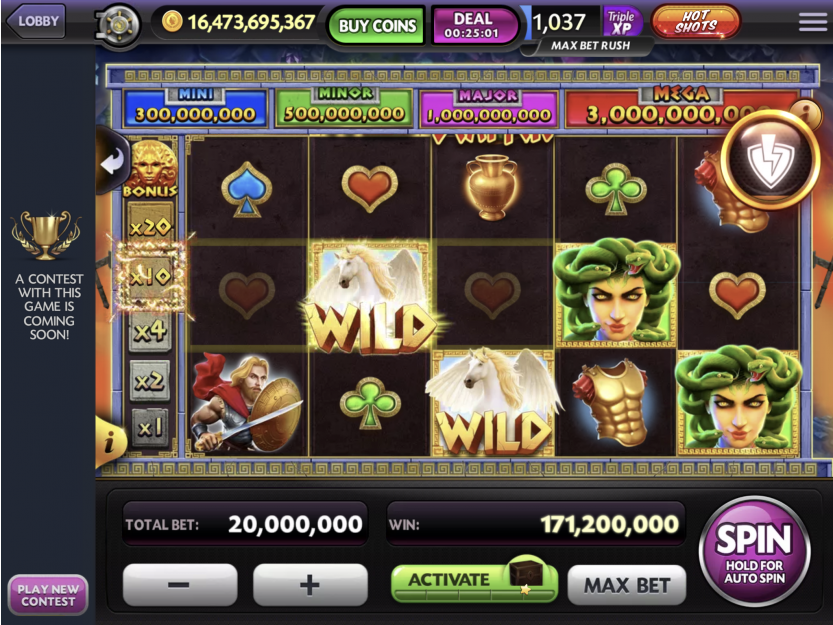Toggle the Triple XP boost badge

tap(621, 22)
